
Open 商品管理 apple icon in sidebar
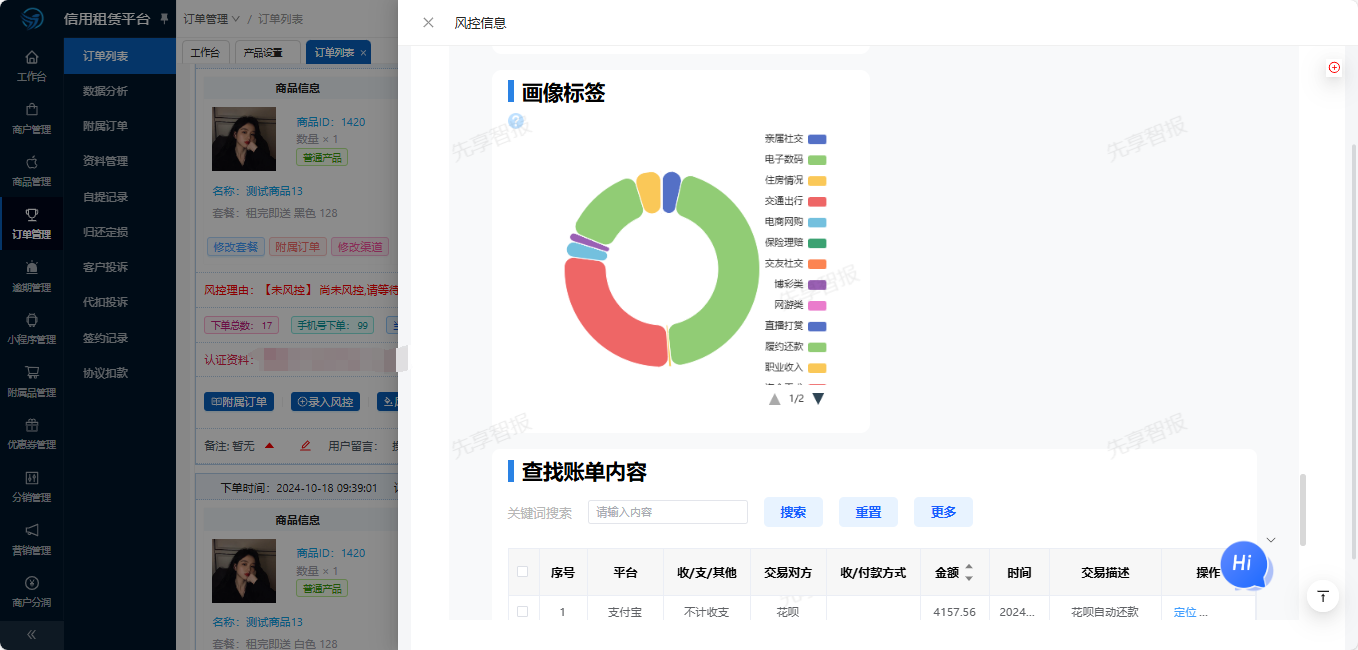point(32,162)
